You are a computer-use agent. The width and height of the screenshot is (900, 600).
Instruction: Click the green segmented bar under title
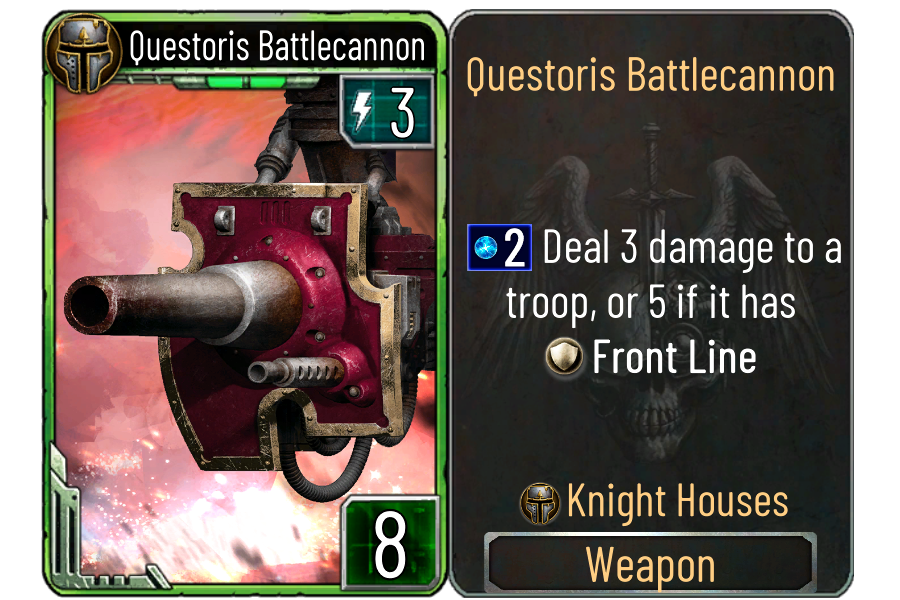231,82
